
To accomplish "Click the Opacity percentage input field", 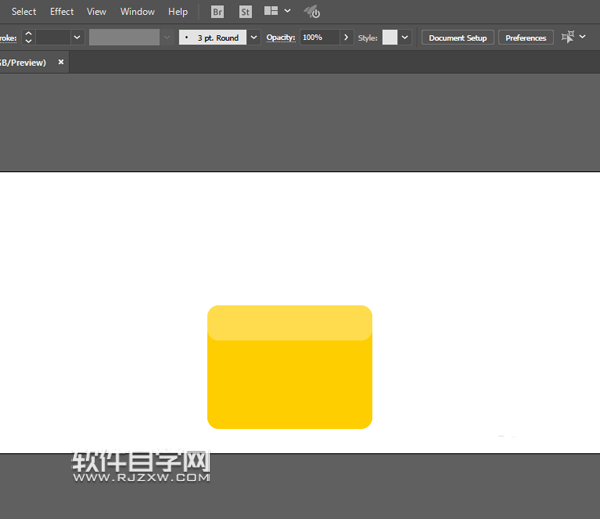I will [x=318, y=37].
